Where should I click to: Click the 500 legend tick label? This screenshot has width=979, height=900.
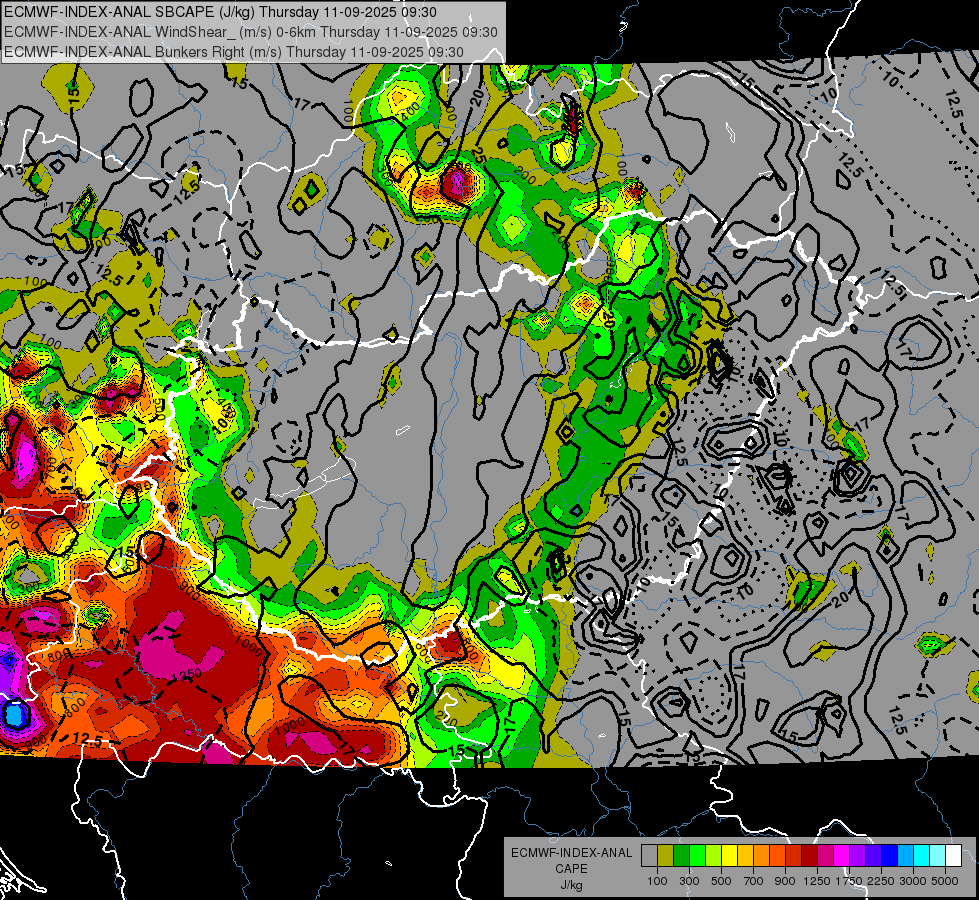[x=721, y=881]
